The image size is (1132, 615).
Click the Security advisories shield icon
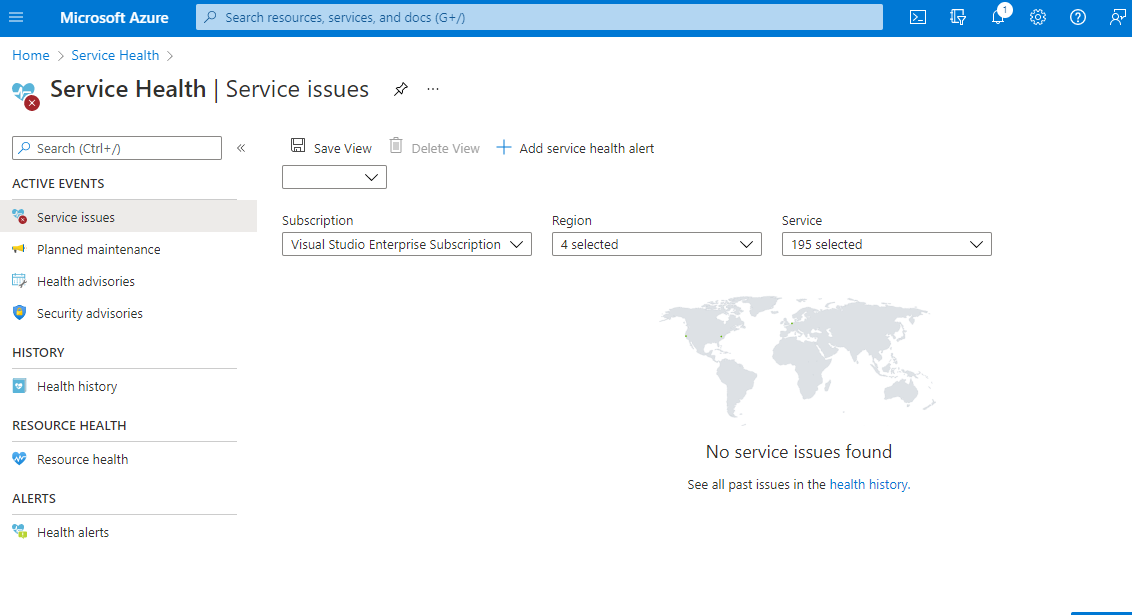tap(19, 313)
